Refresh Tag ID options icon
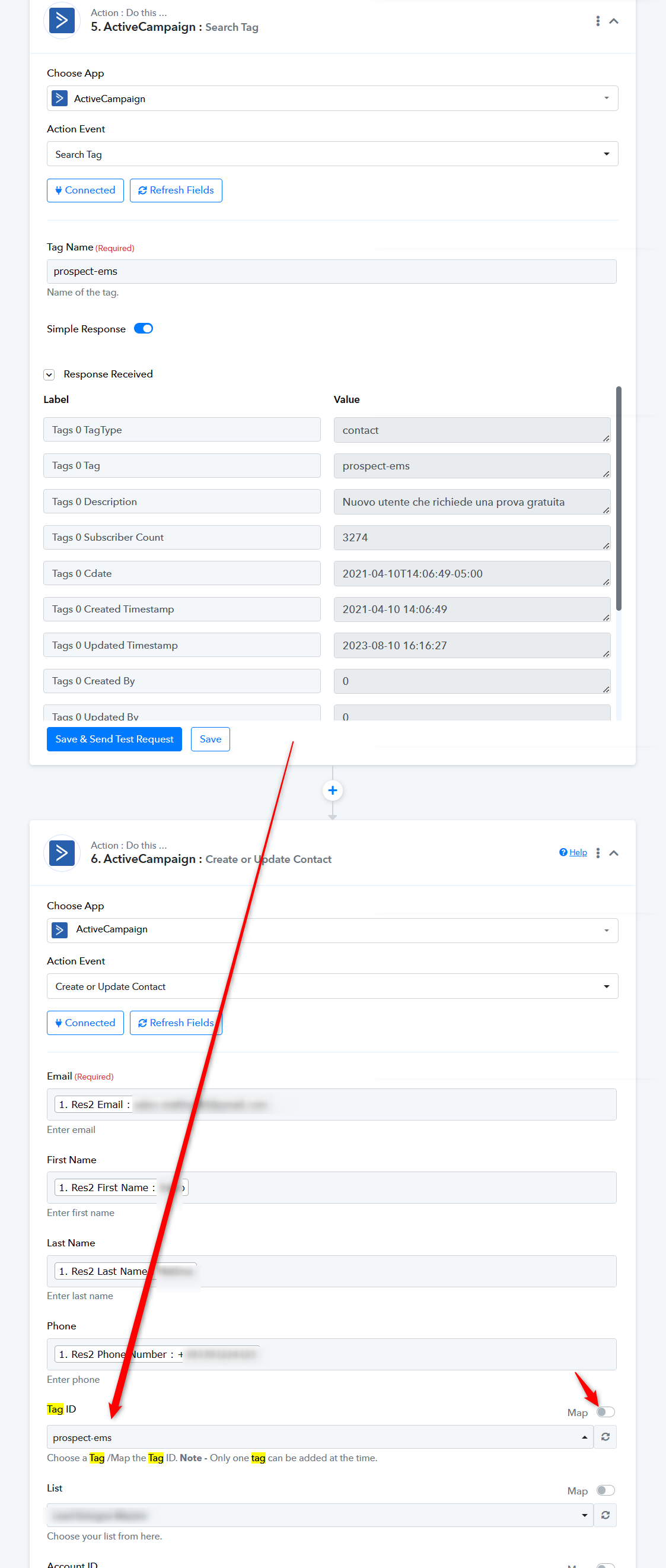The height and width of the screenshot is (1568, 666). pos(605,1437)
